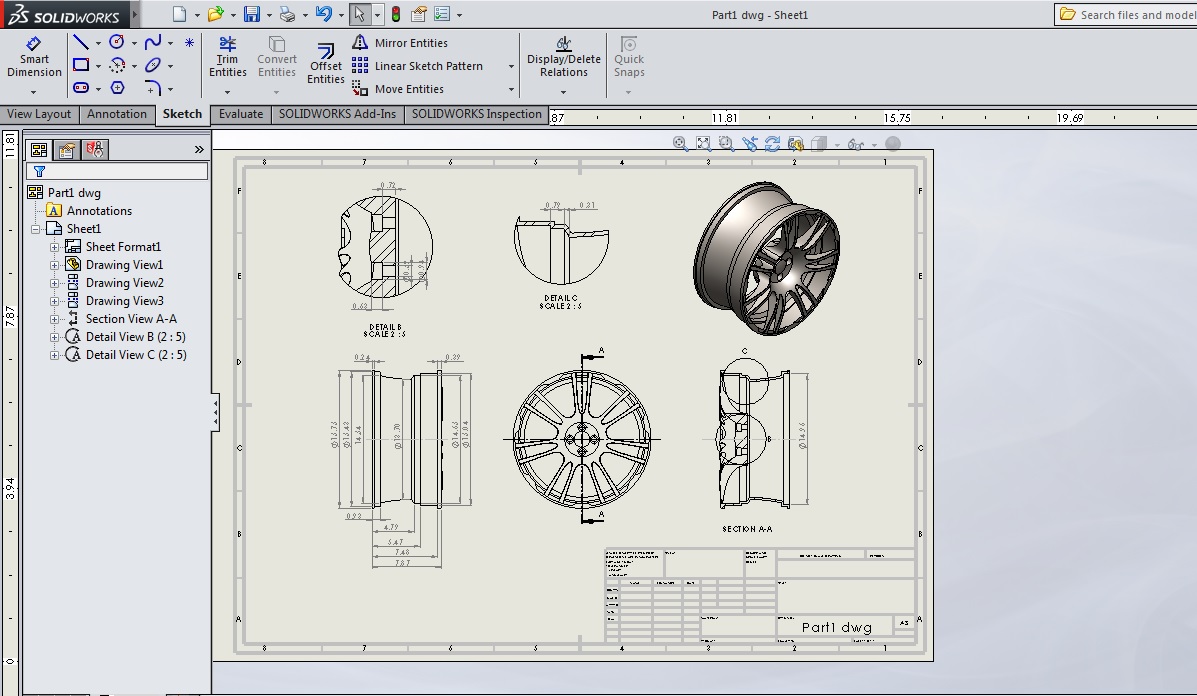Select the Ellipse sketch tool

[x=153, y=66]
